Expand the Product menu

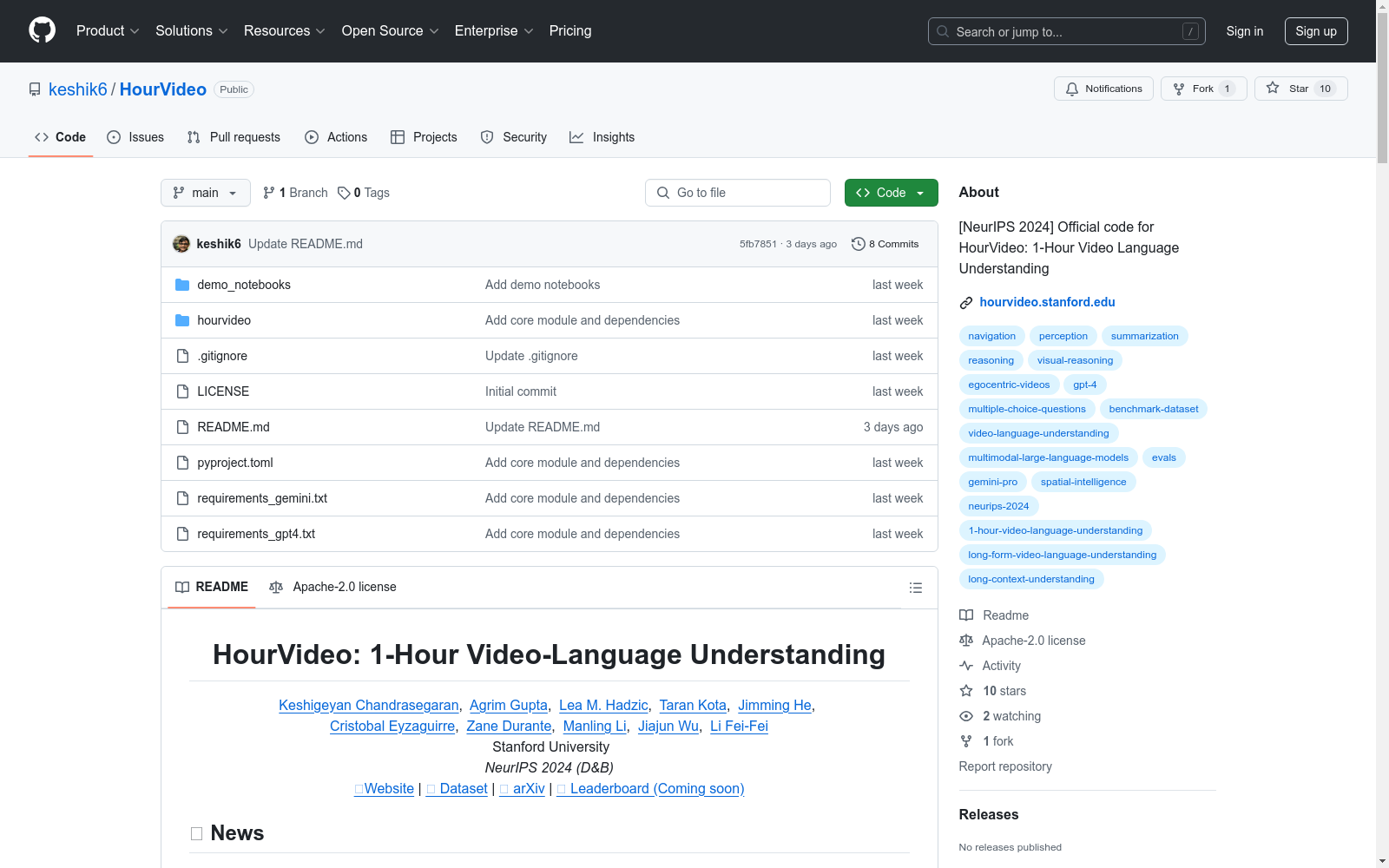point(107,31)
